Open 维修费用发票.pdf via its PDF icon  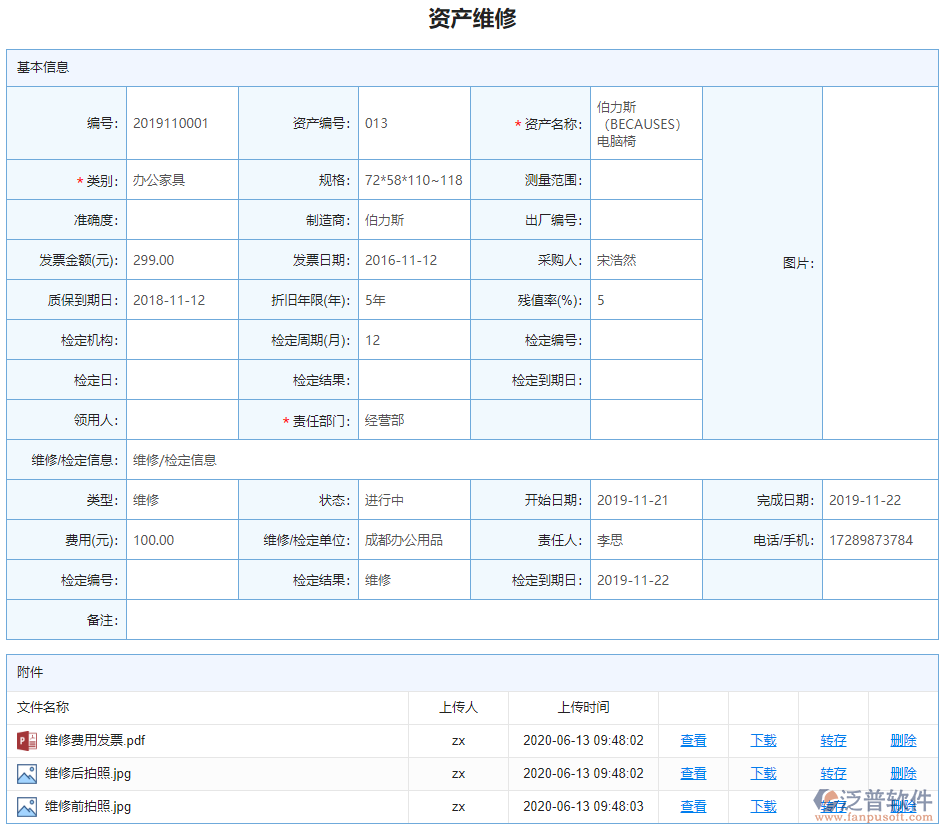27,740
